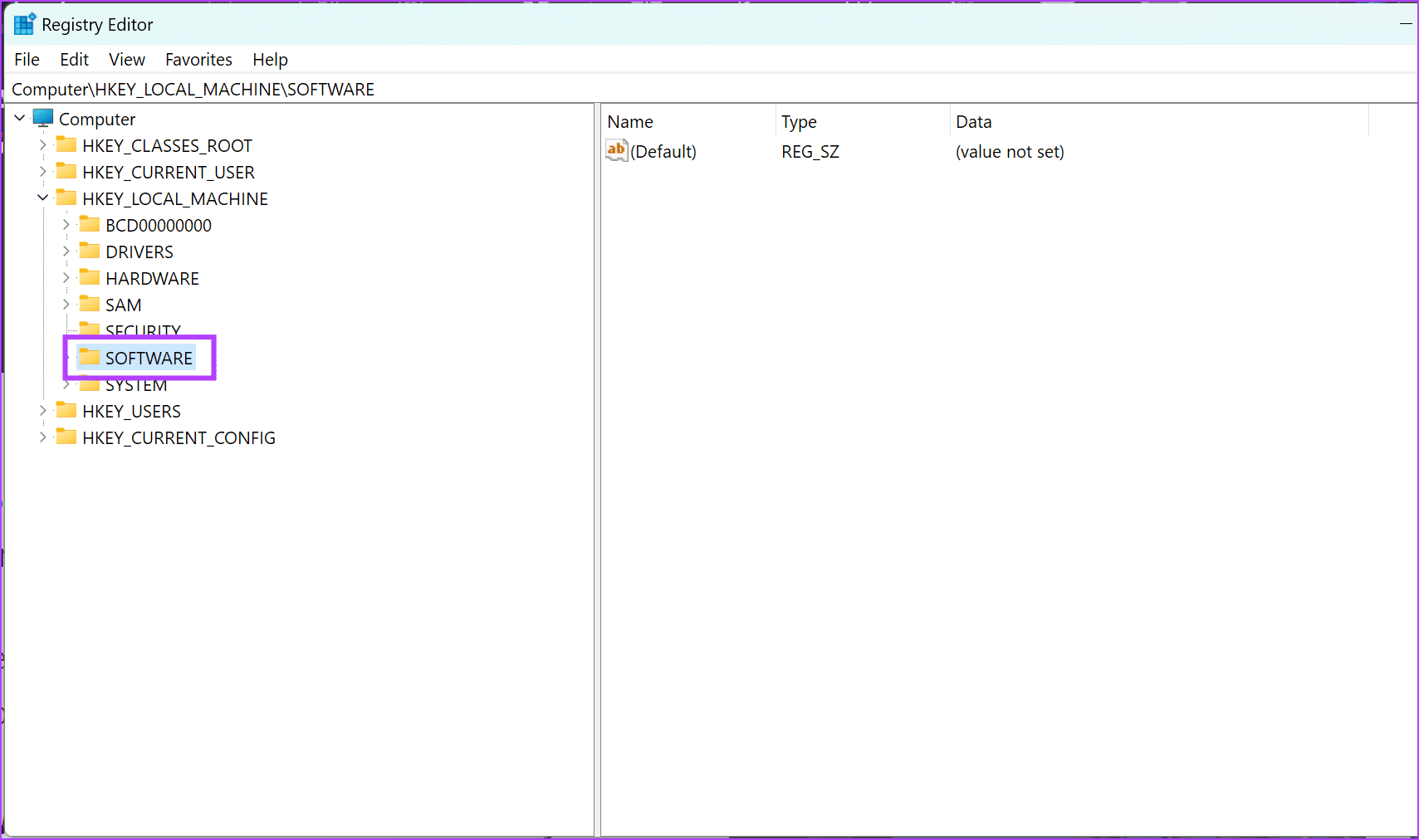Open the View menu

coord(127,60)
